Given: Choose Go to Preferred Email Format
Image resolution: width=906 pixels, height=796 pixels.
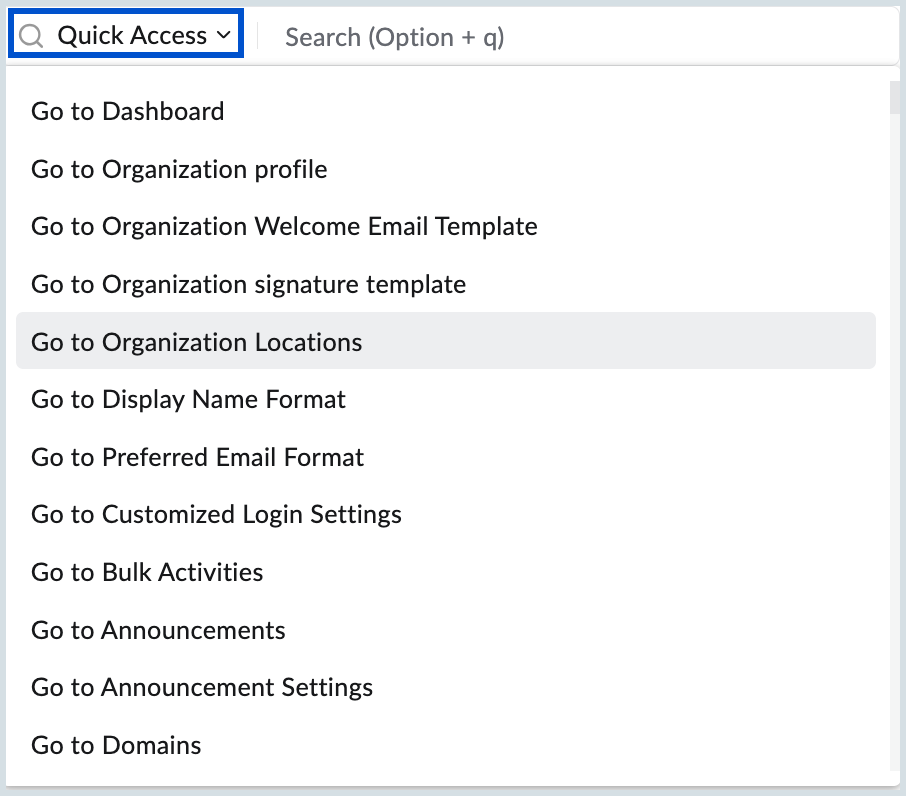Looking at the screenshot, I should [197, 458].
